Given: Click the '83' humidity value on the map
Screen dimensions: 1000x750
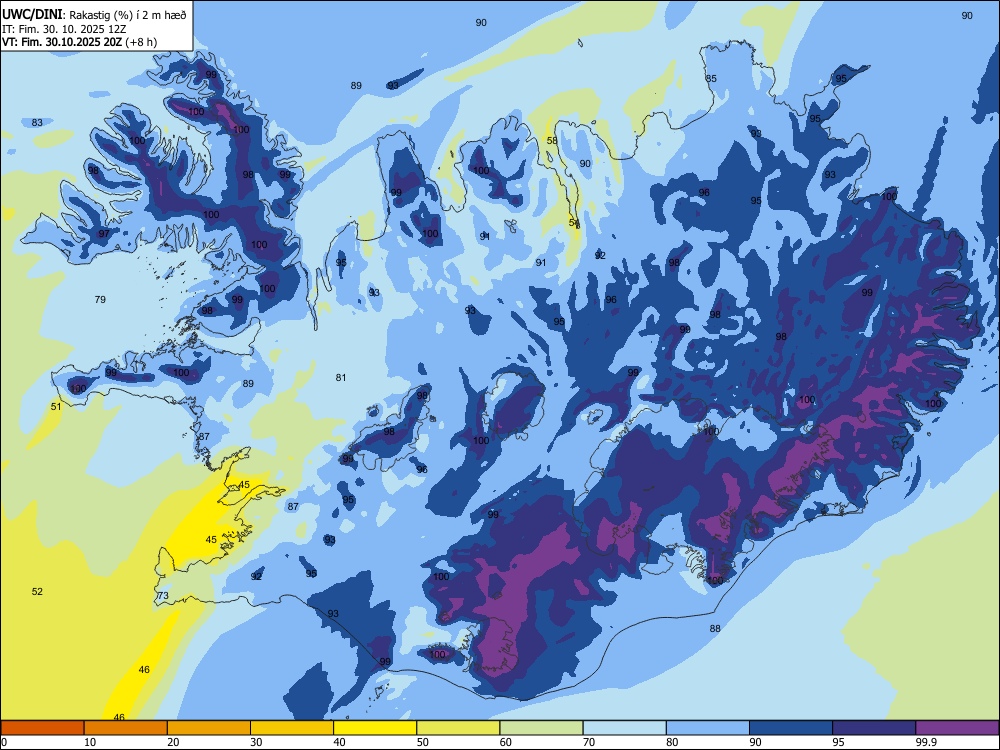Looking at the screenshot, I should (37, 122).
